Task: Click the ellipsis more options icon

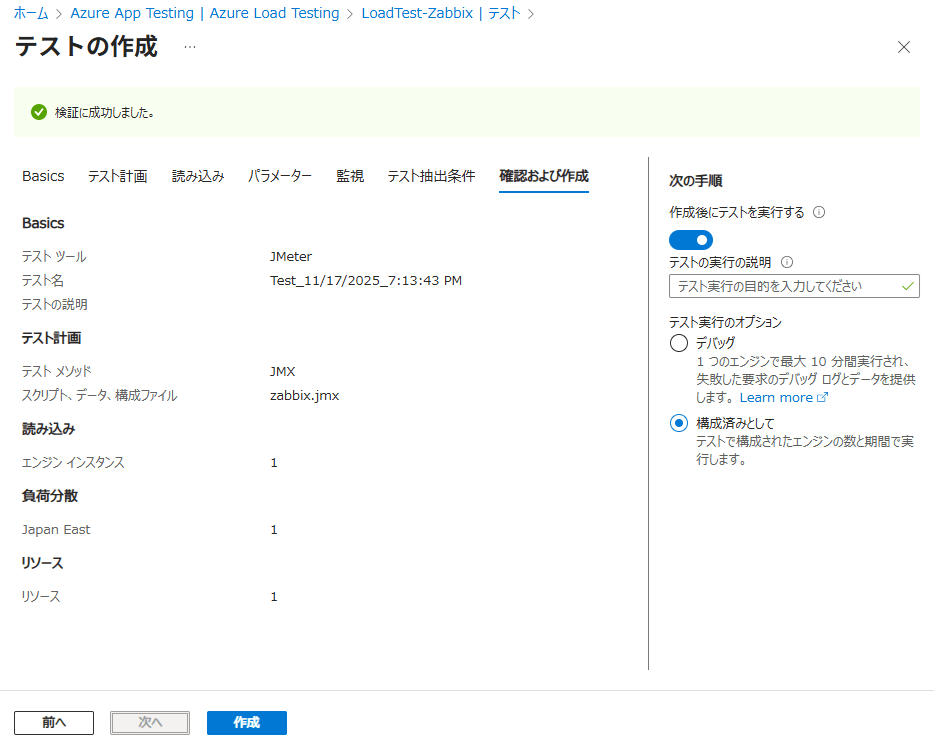Action: click(x=190, y=47)
